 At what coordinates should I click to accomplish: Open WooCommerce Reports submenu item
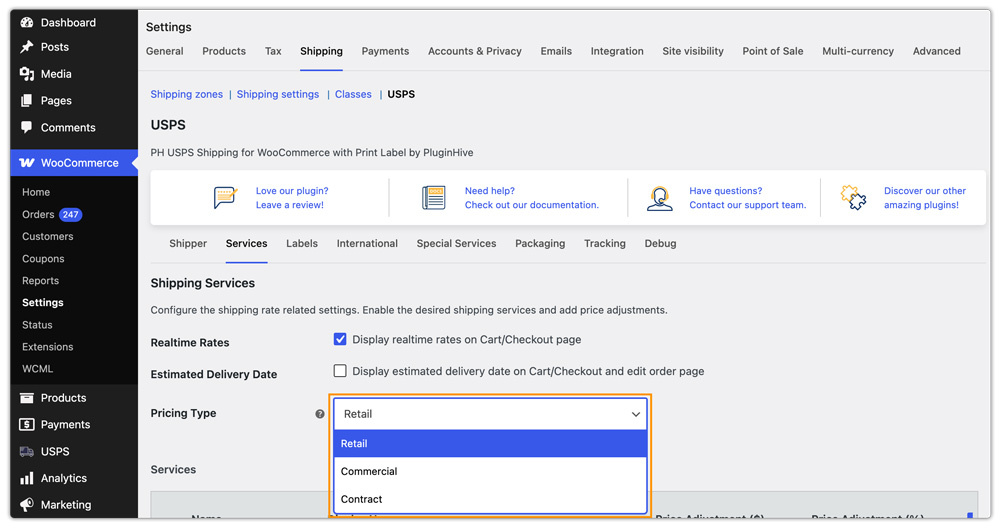point(41,281)
